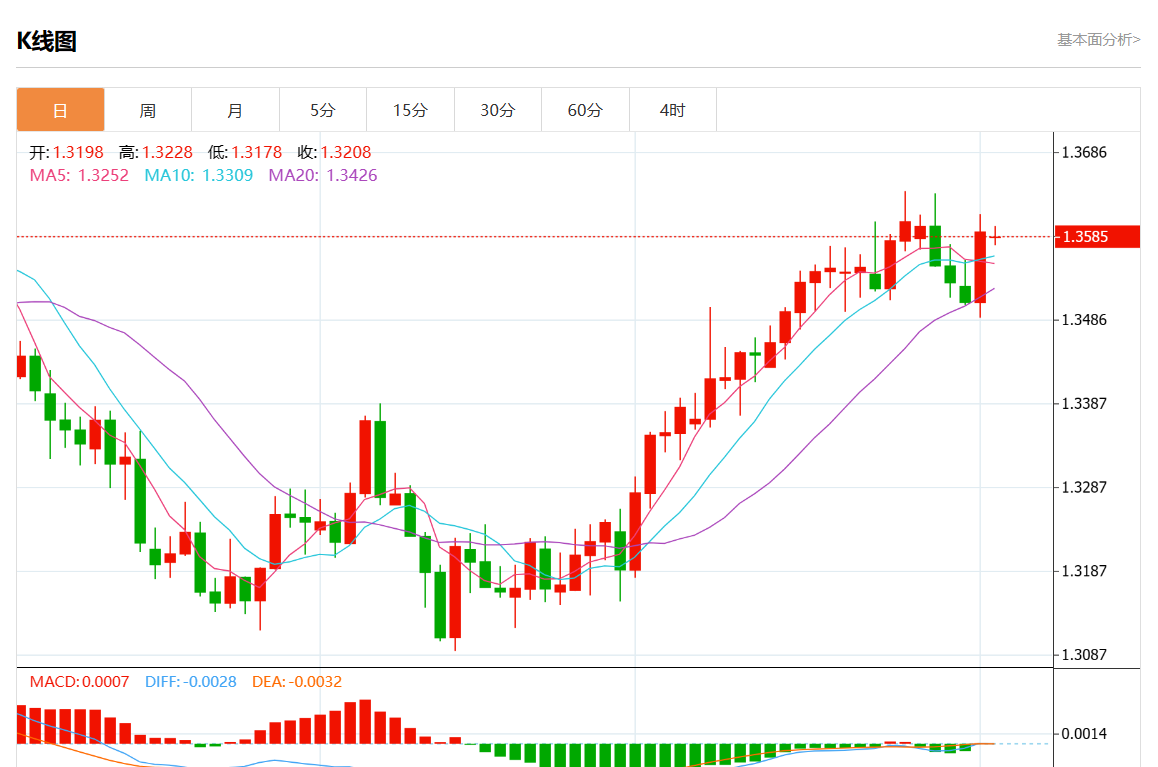This screenshot has height=767, width=1158.
Task: Switch to the 月 monthly tab
Action: pos(235,110)
